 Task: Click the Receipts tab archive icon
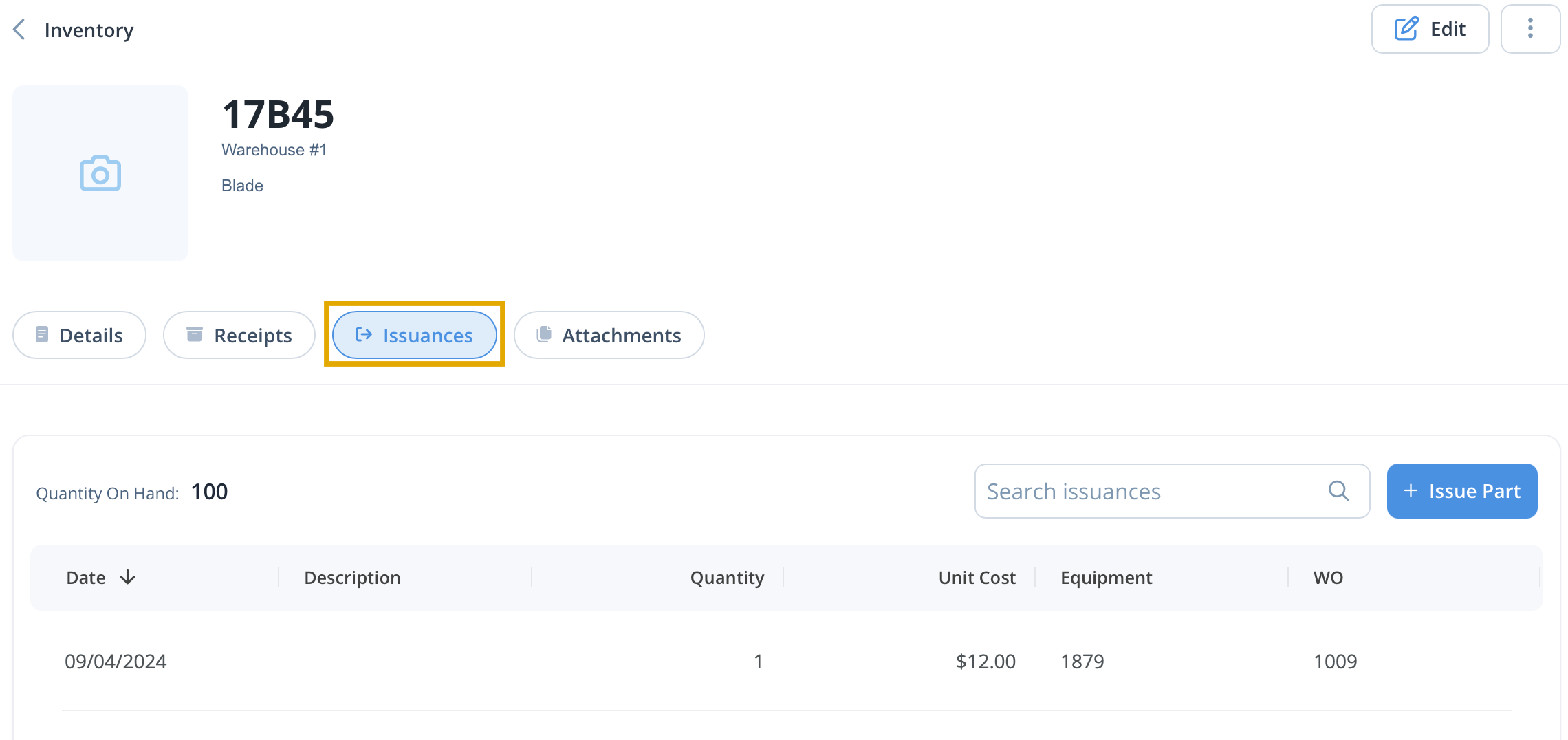[x=195, y=335]
